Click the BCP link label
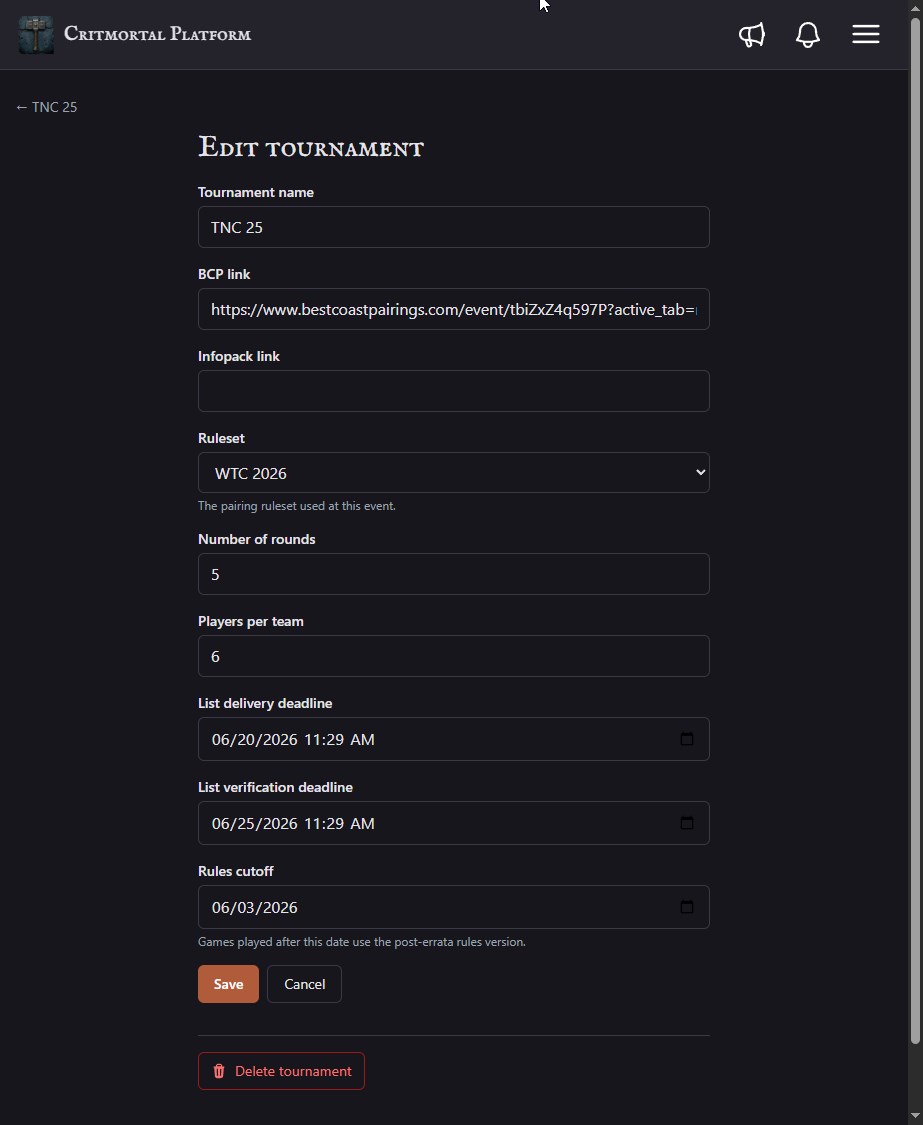 [x=224, y=274]
